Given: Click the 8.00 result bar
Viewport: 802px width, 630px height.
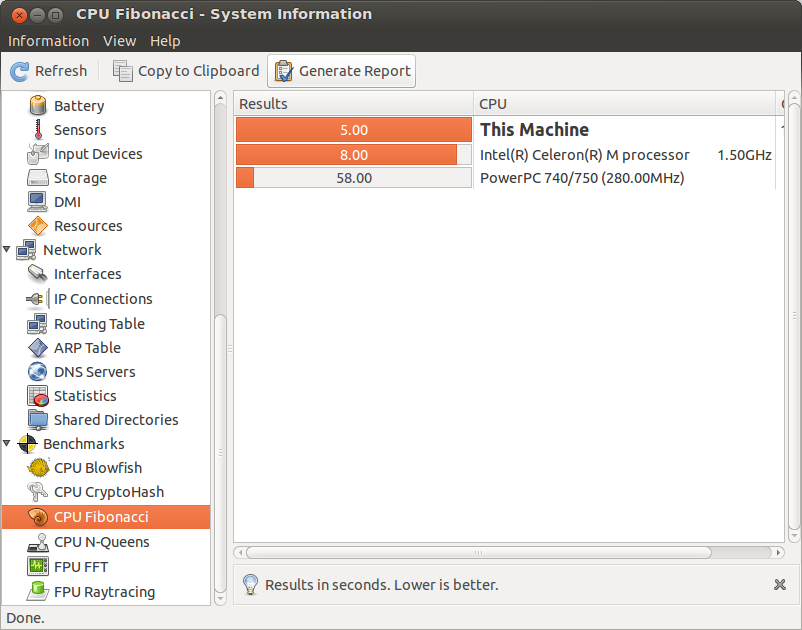Looking at the screenshot, I should click(x=354, y=155).
